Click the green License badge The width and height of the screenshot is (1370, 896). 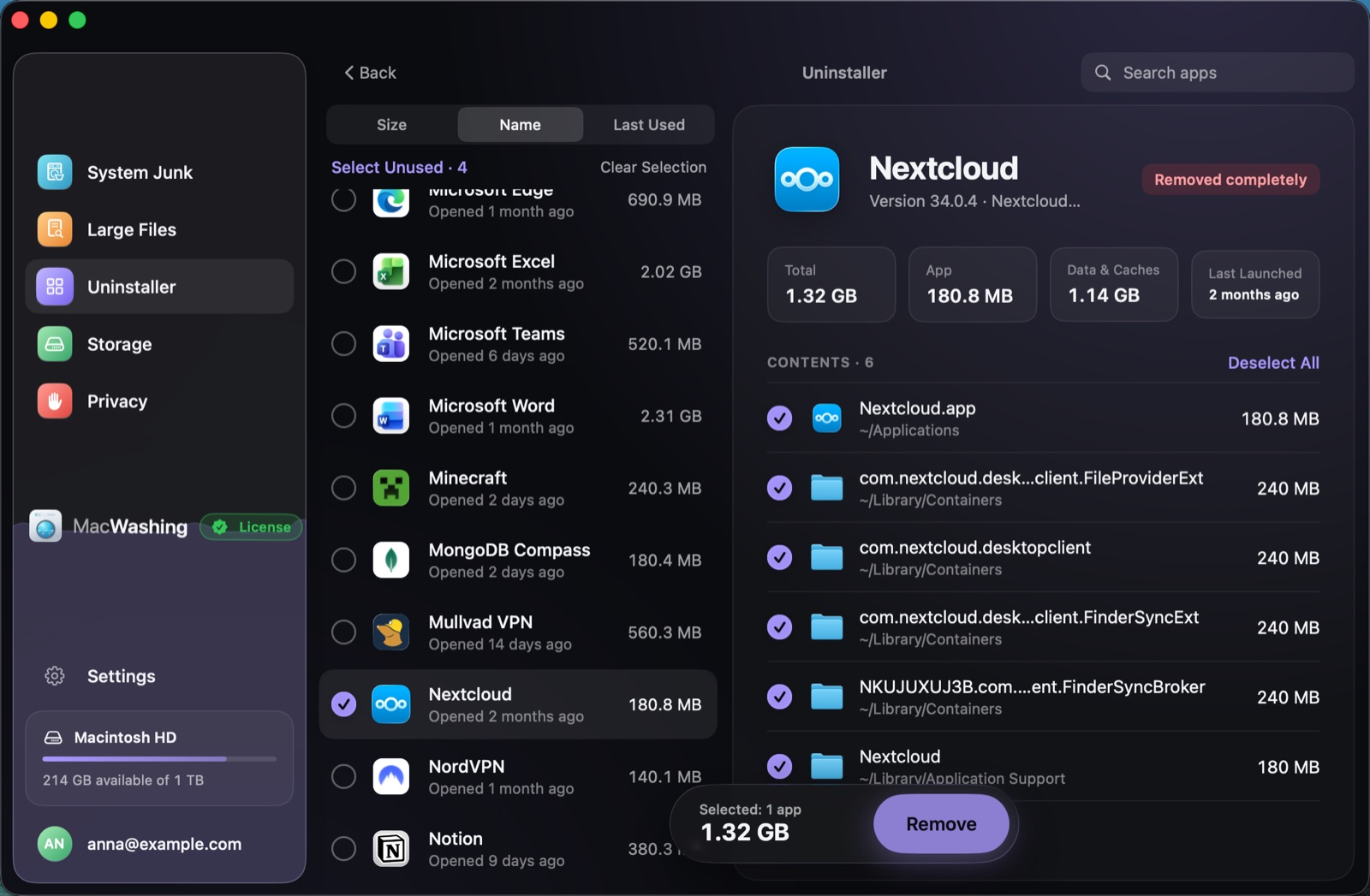pyautogui.click(x=251, y=527)
